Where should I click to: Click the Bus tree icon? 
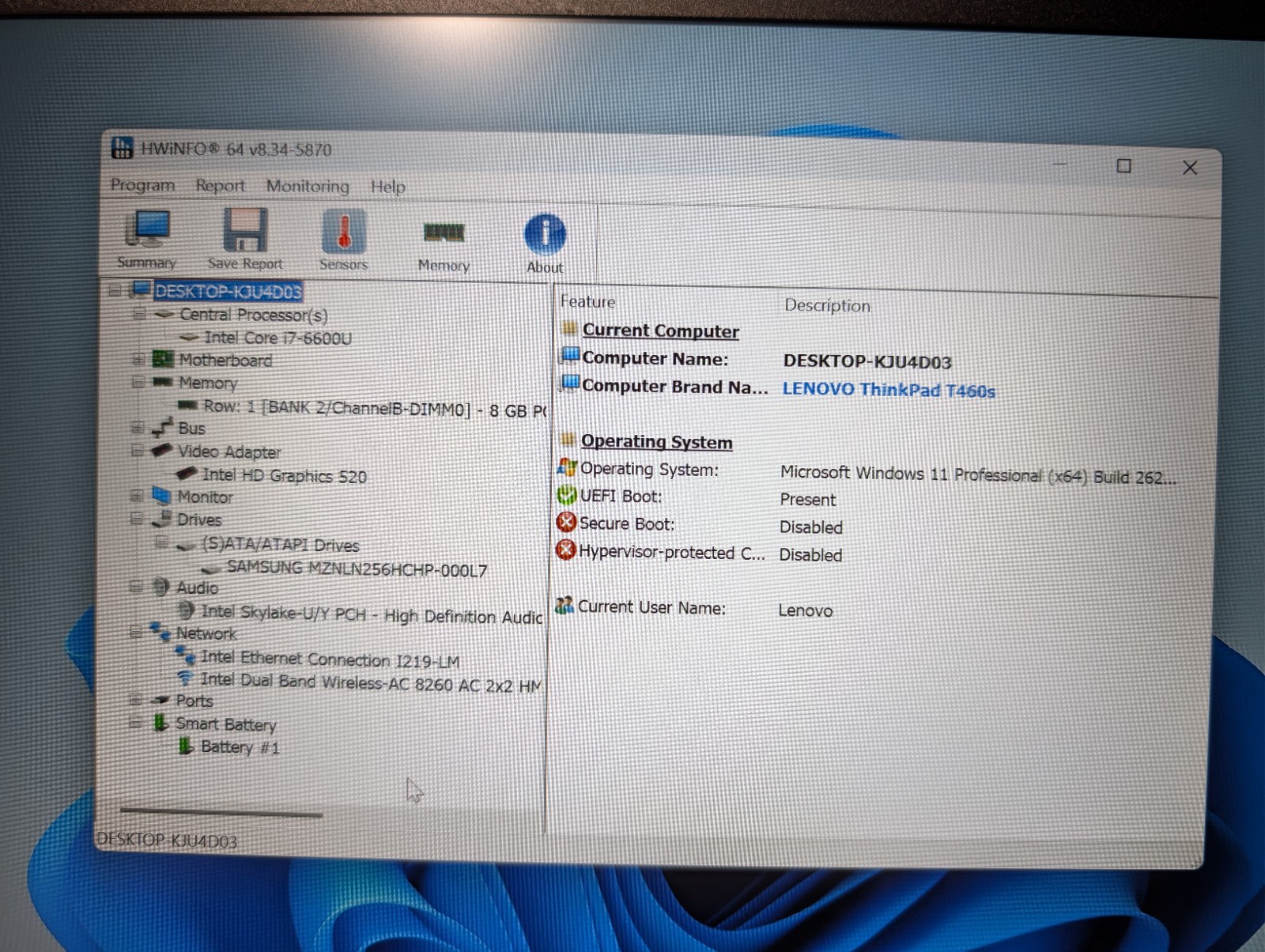point(161,428)
